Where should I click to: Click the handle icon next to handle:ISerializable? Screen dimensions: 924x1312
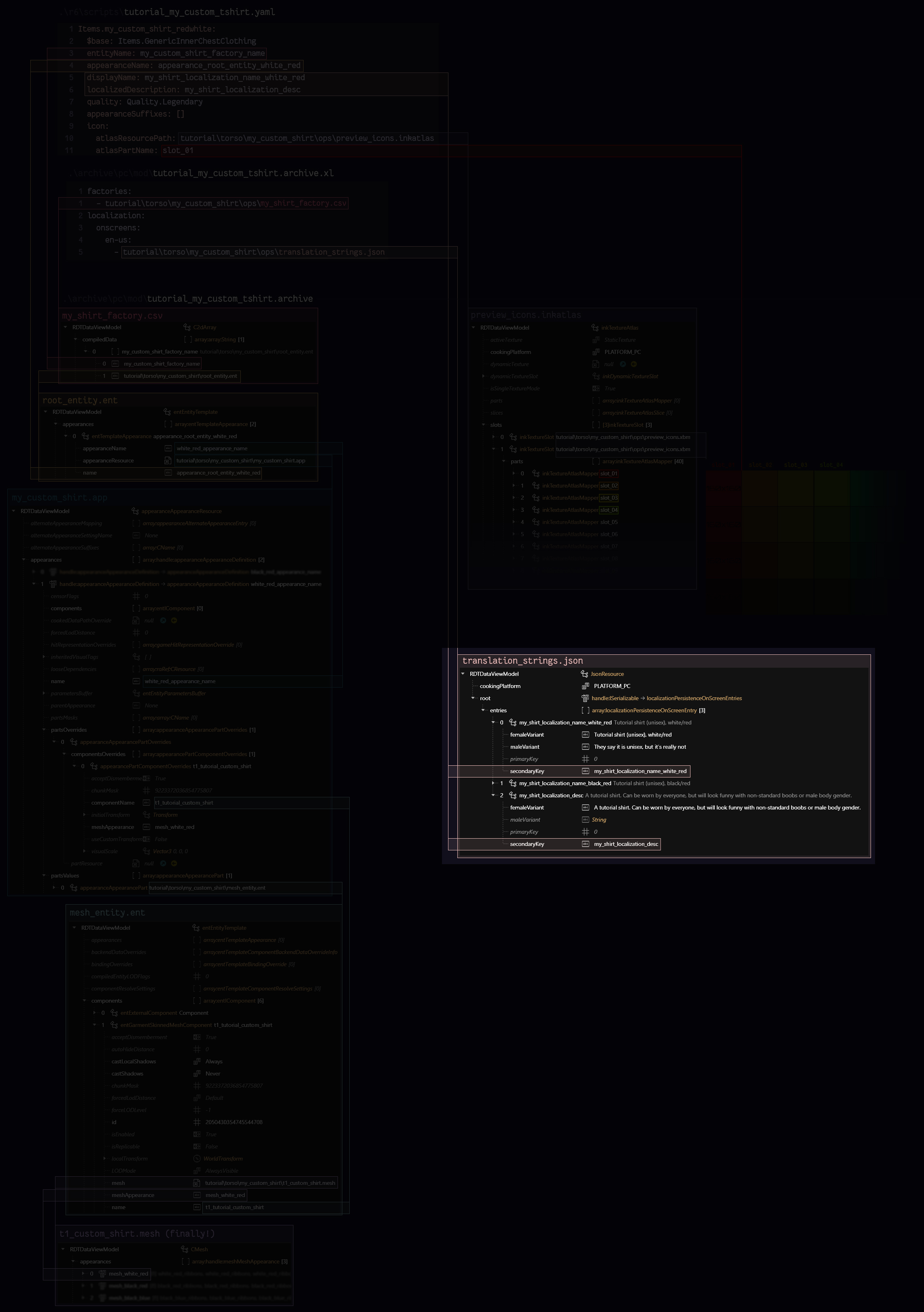(585, 698)
